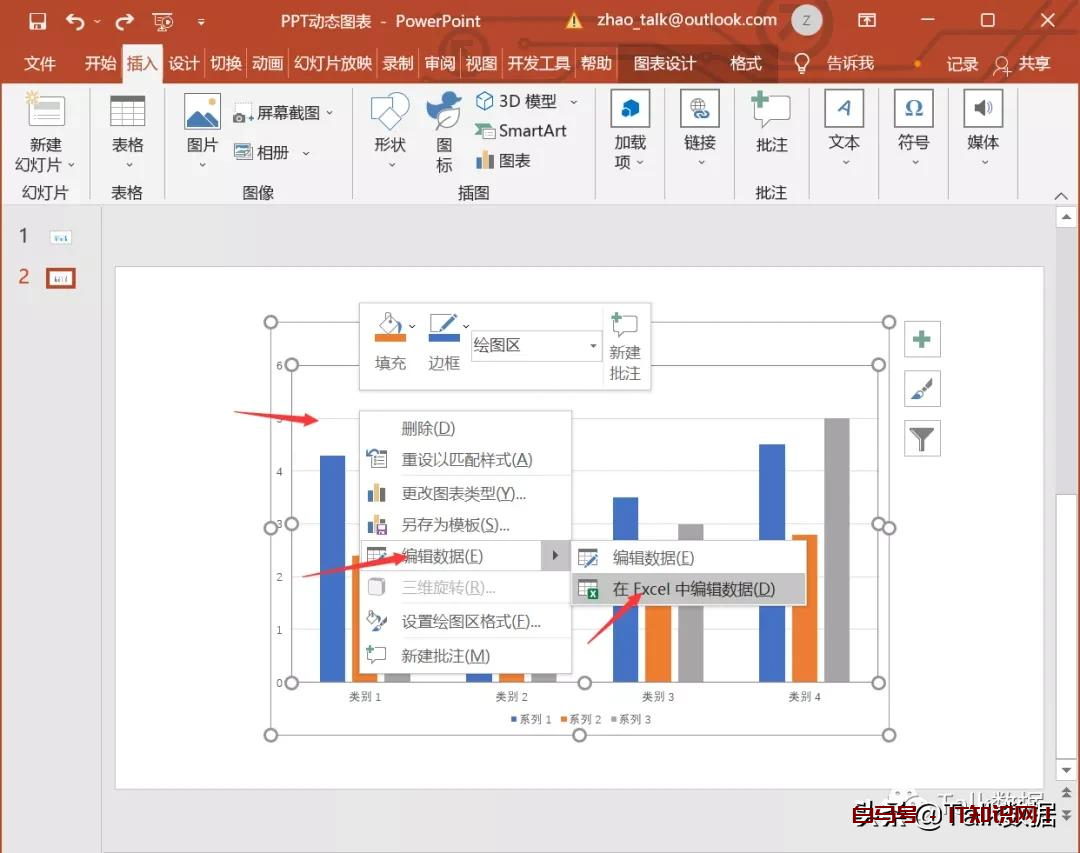
Task: Select slide 2 in the thumbnail panel
Action: pos(60,277)
